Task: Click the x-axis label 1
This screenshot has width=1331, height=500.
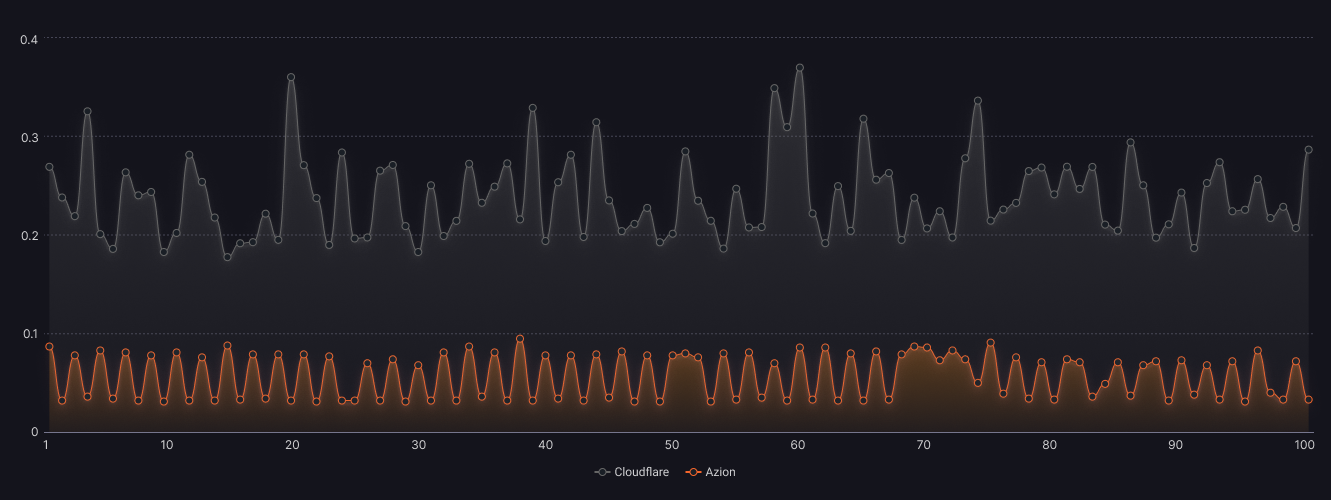Action: 46,445
